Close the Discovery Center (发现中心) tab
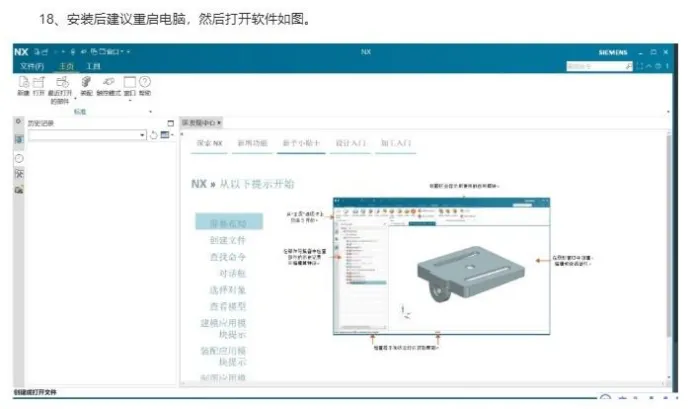 pos(219,123)
